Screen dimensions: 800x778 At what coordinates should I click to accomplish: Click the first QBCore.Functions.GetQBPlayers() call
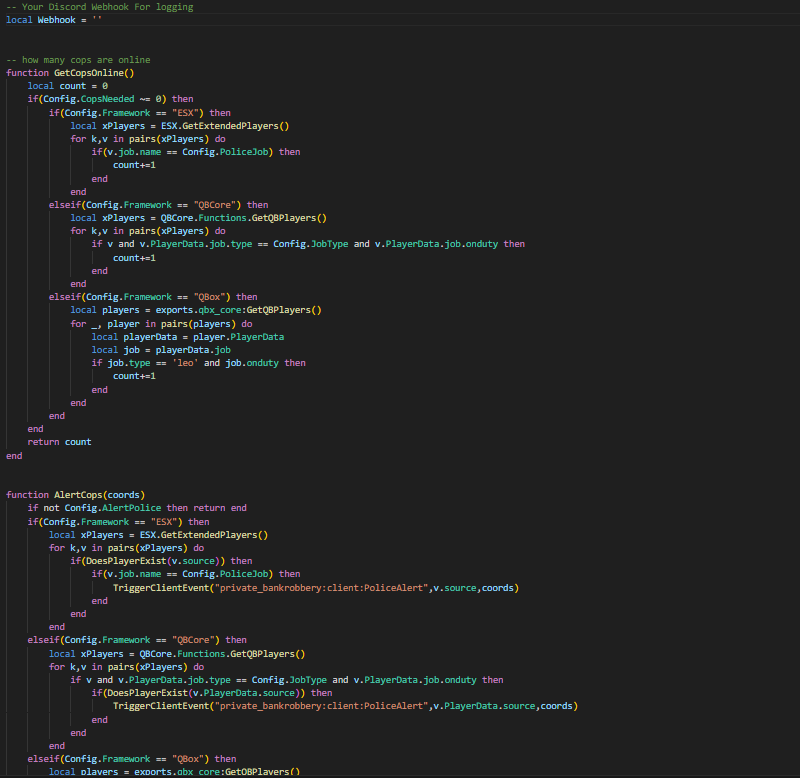(243, 218)
